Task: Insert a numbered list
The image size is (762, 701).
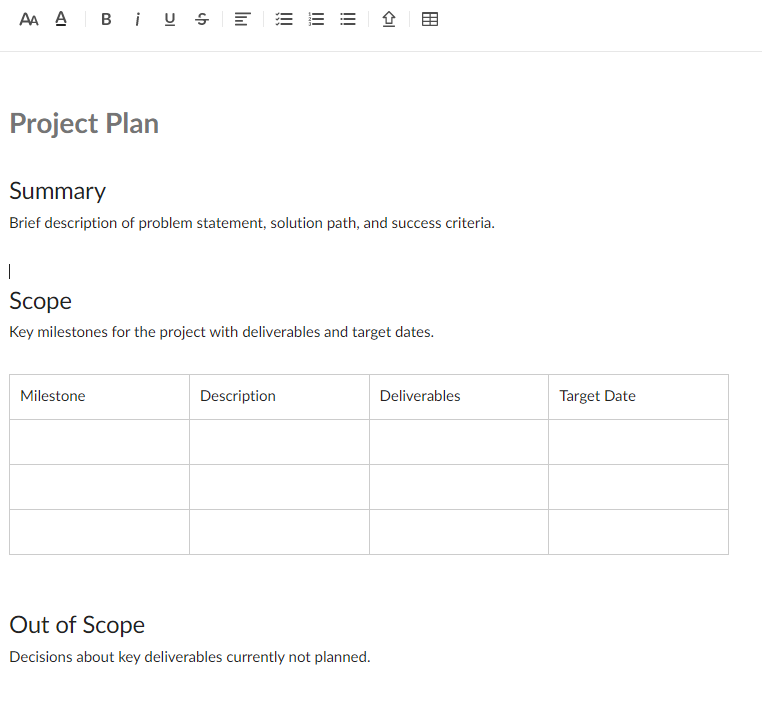Action: coord(316,19)
